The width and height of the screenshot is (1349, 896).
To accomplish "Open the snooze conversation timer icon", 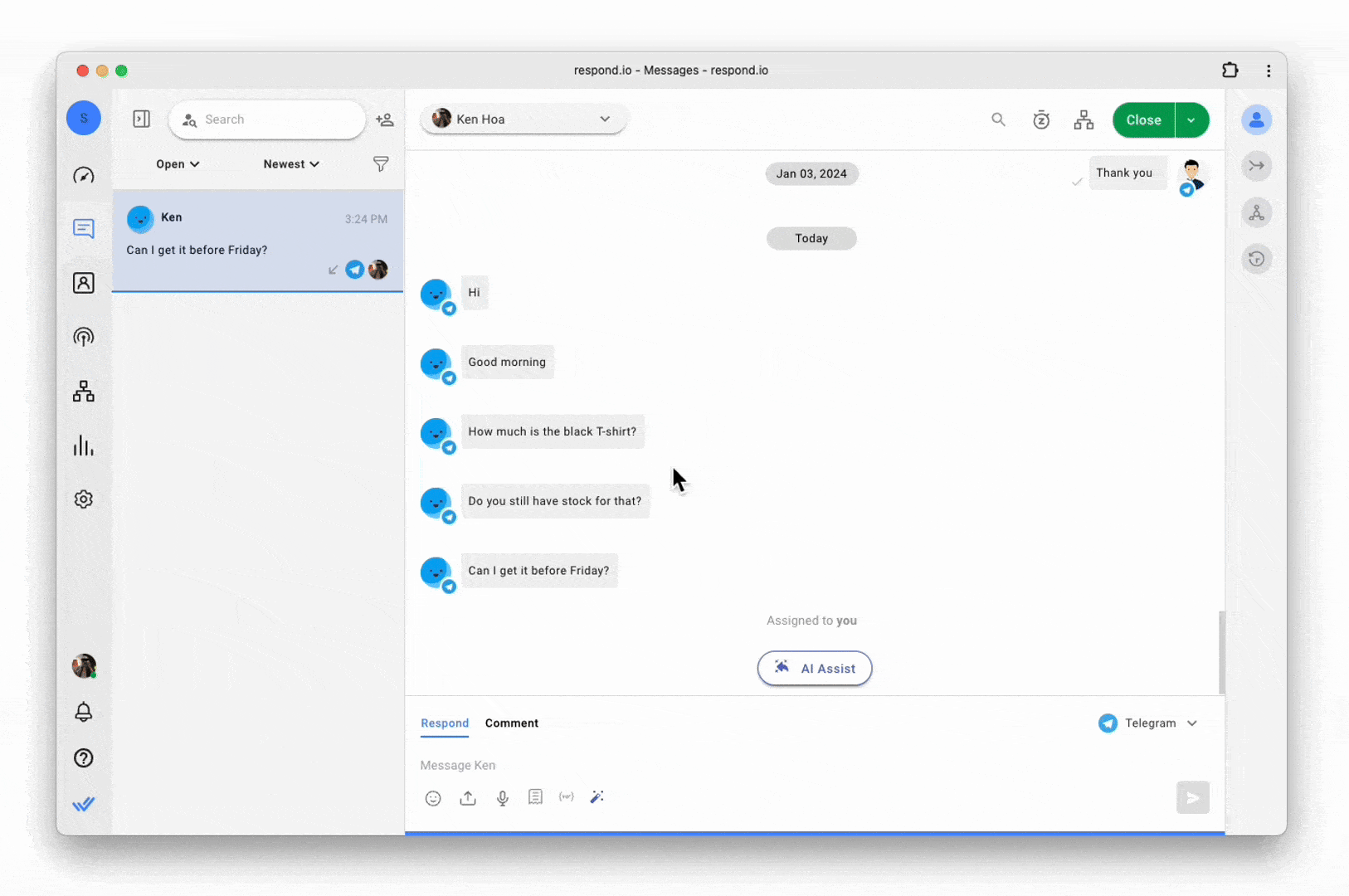I will [1041, 120].
